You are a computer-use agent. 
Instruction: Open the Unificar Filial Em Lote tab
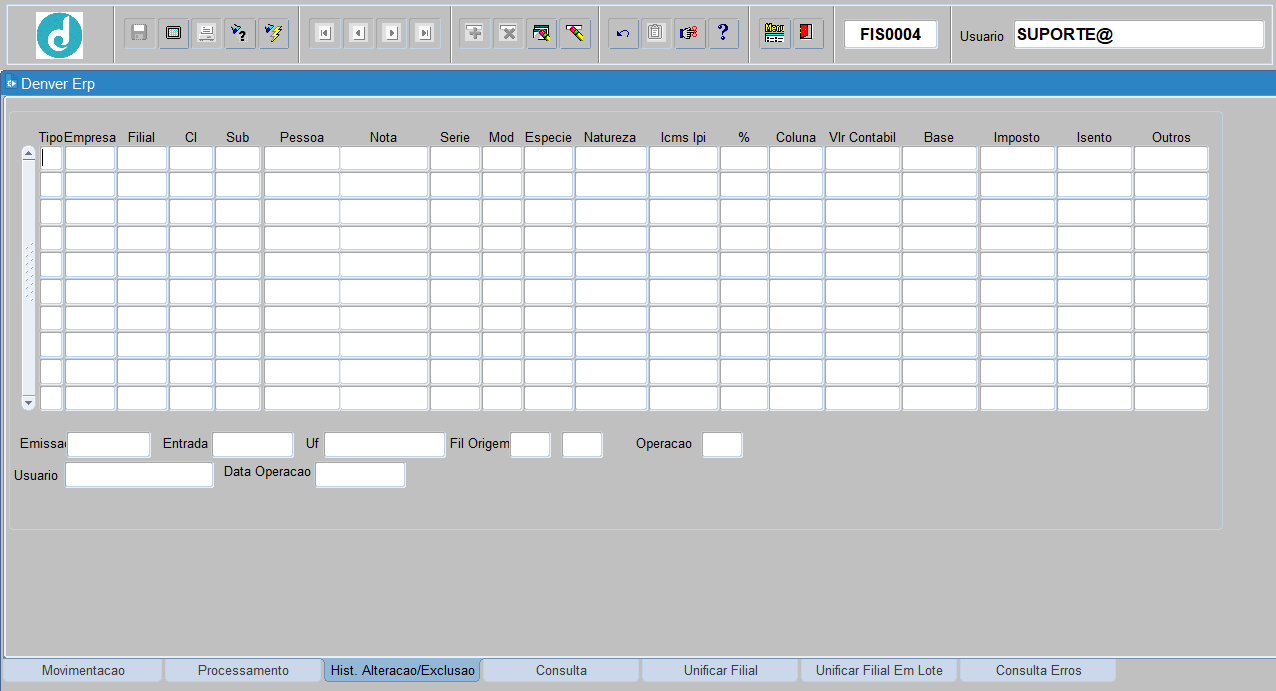pos(879,670)
